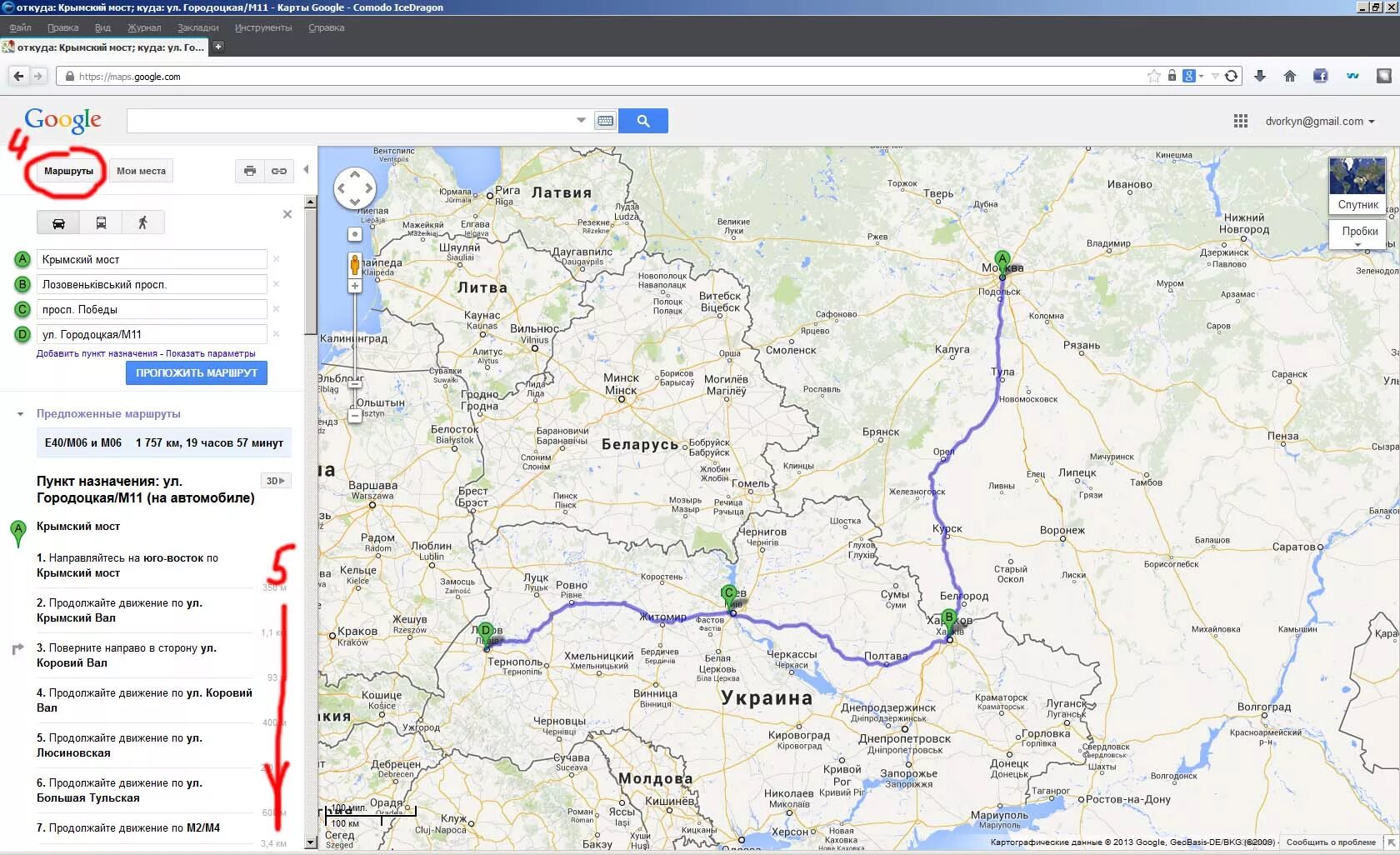Remove waypoint просп. Победы with X
The image size is (1400, 855).
click(x=276, y=309)
